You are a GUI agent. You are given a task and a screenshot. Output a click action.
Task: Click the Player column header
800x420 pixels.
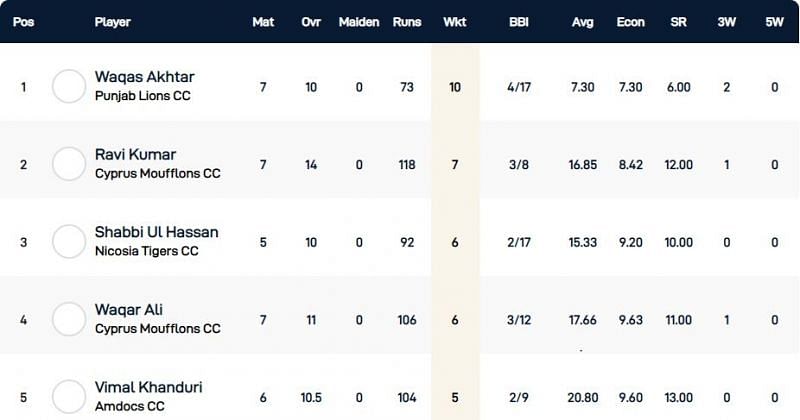(112, 22)
